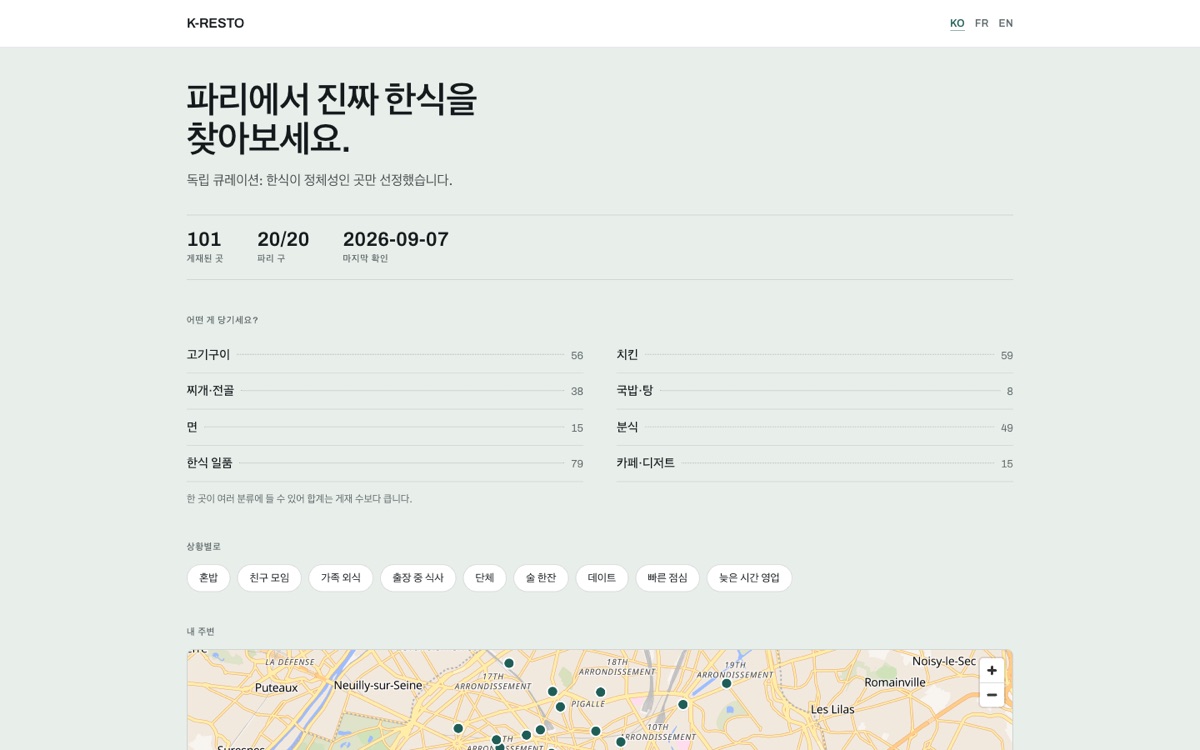Pick the 술 한잔 chip
The width and height of the screenshot is (1200, 750).
(x=541, y=578)
